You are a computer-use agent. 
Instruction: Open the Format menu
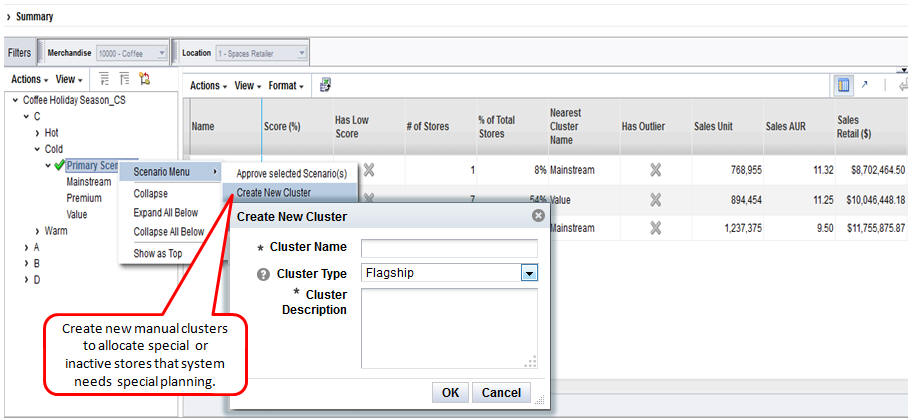[x=286, y=85]
